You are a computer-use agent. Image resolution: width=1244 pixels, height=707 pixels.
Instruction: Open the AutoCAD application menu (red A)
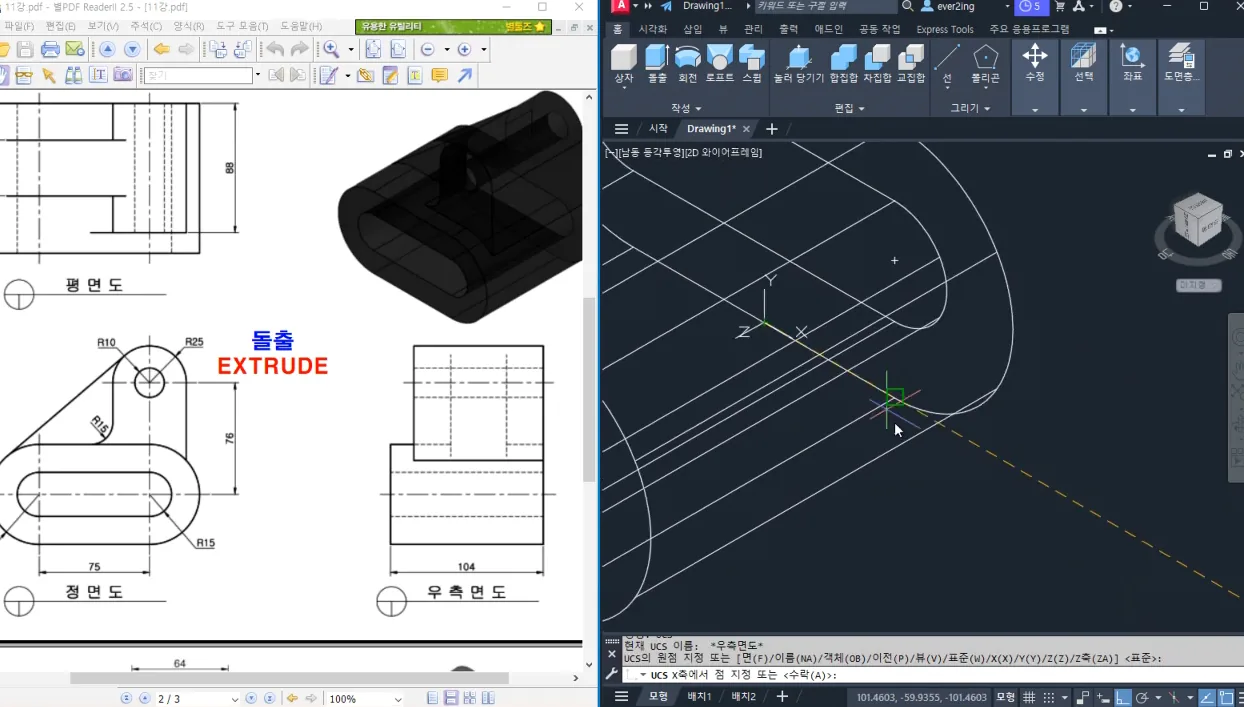(619, 6)
